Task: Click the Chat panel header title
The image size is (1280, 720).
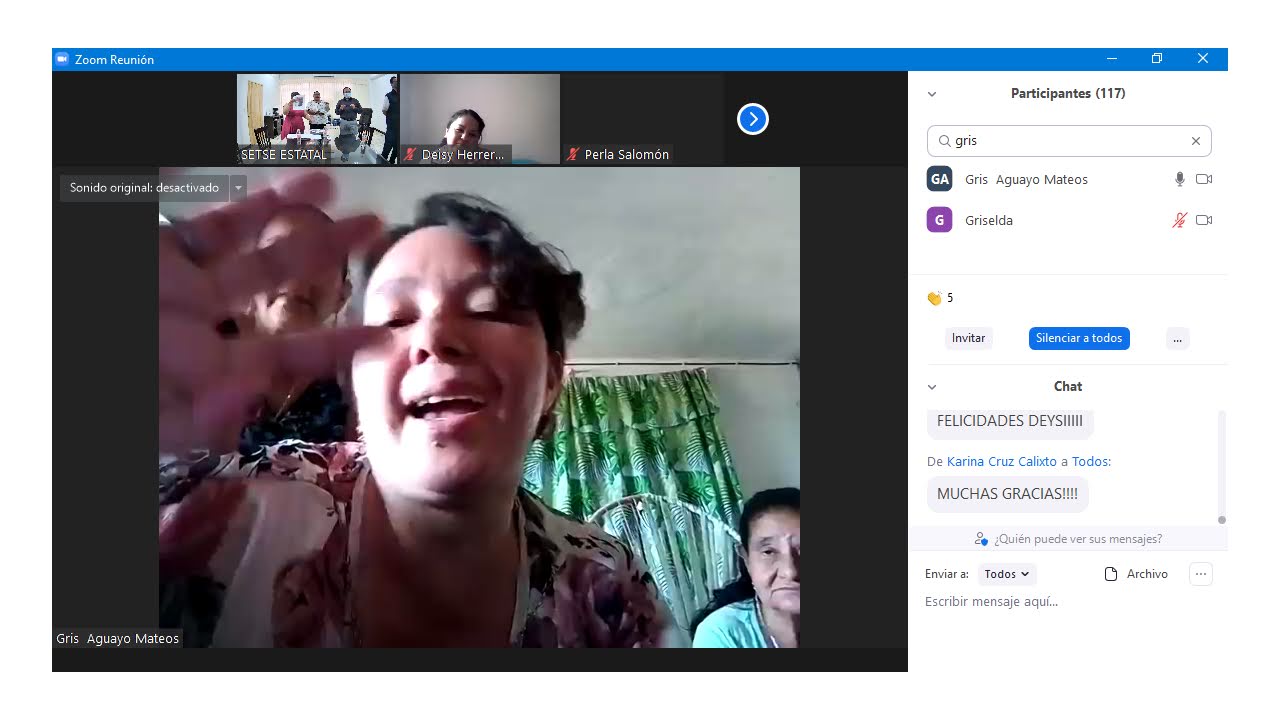Action: tap(1068, 387)
